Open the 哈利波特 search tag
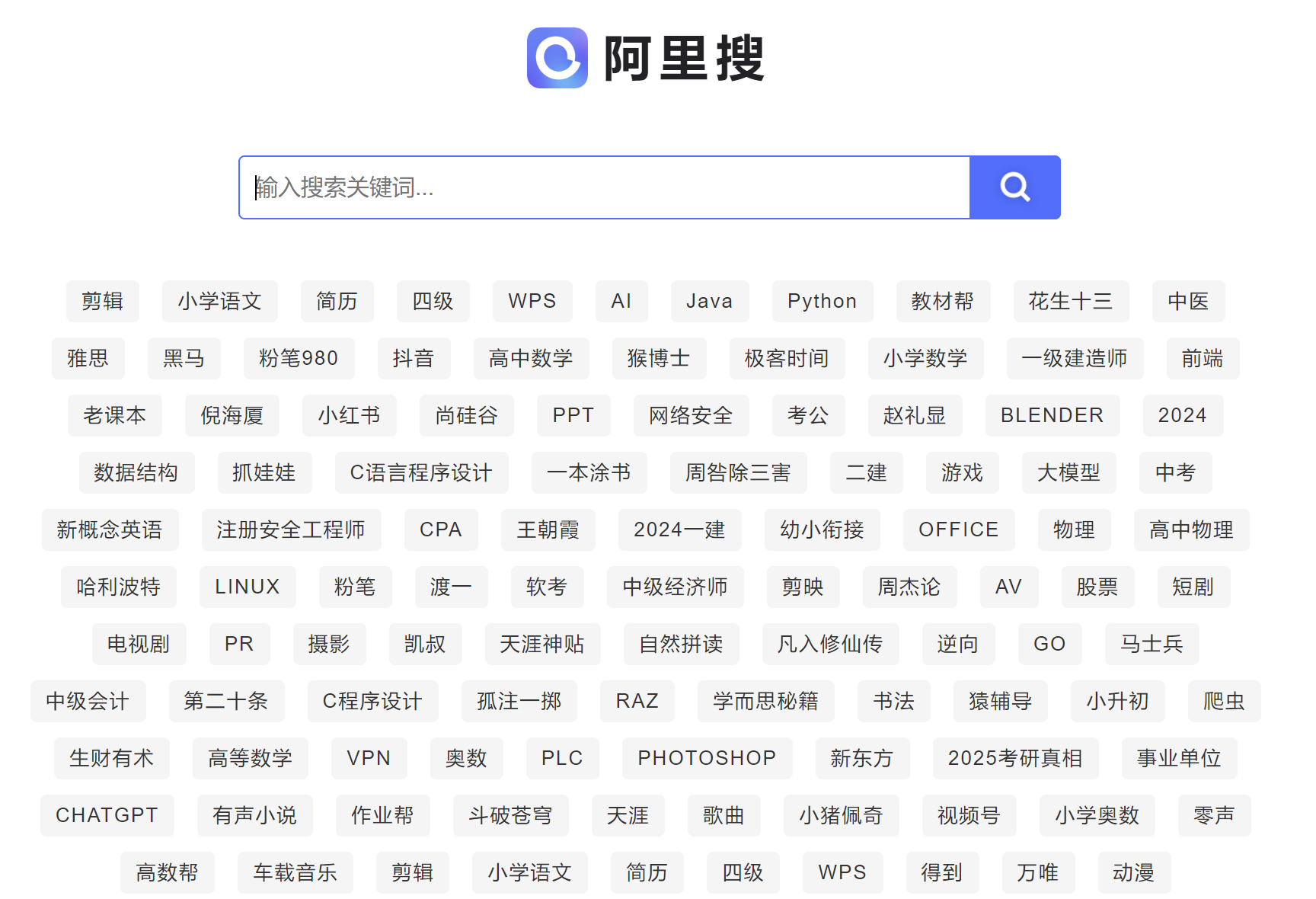 [x=119, y=587]
